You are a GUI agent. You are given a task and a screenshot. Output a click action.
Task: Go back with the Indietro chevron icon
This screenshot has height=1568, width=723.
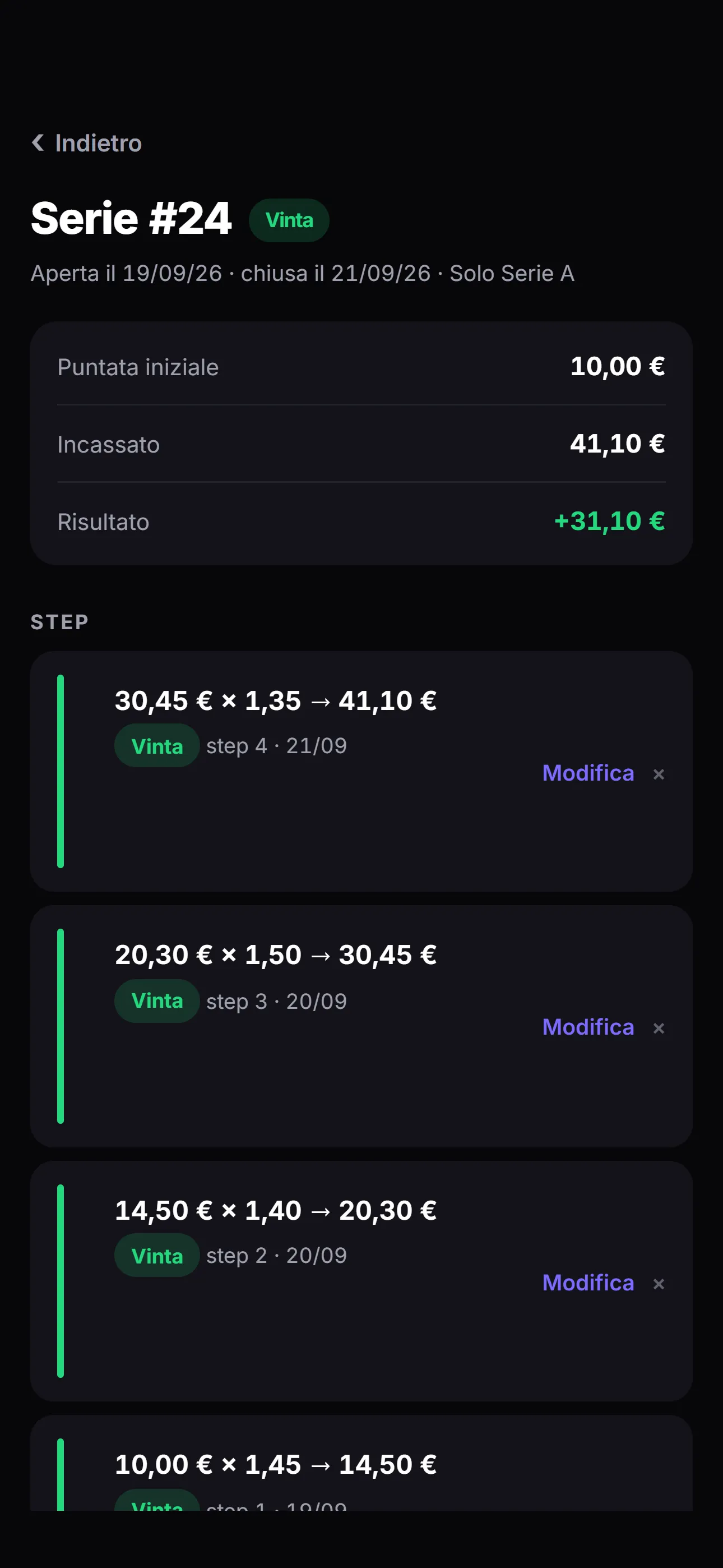click(38, 143)
